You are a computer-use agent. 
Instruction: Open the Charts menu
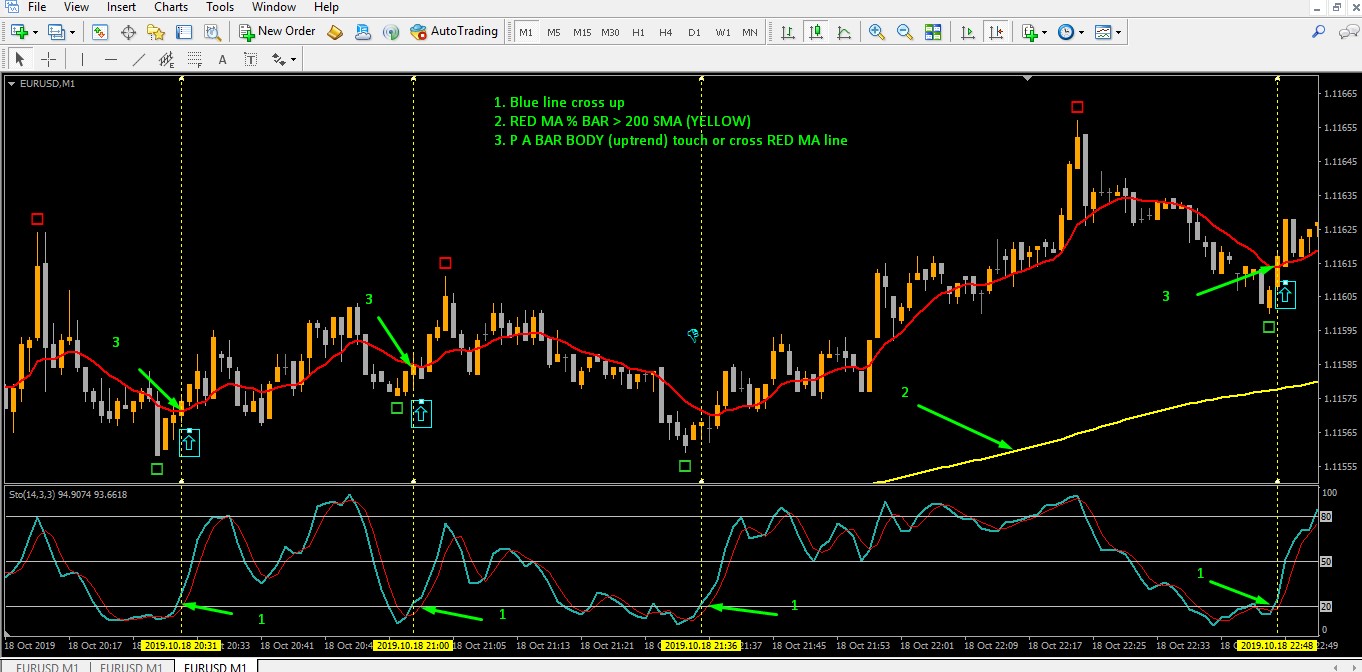coord(171,7)
